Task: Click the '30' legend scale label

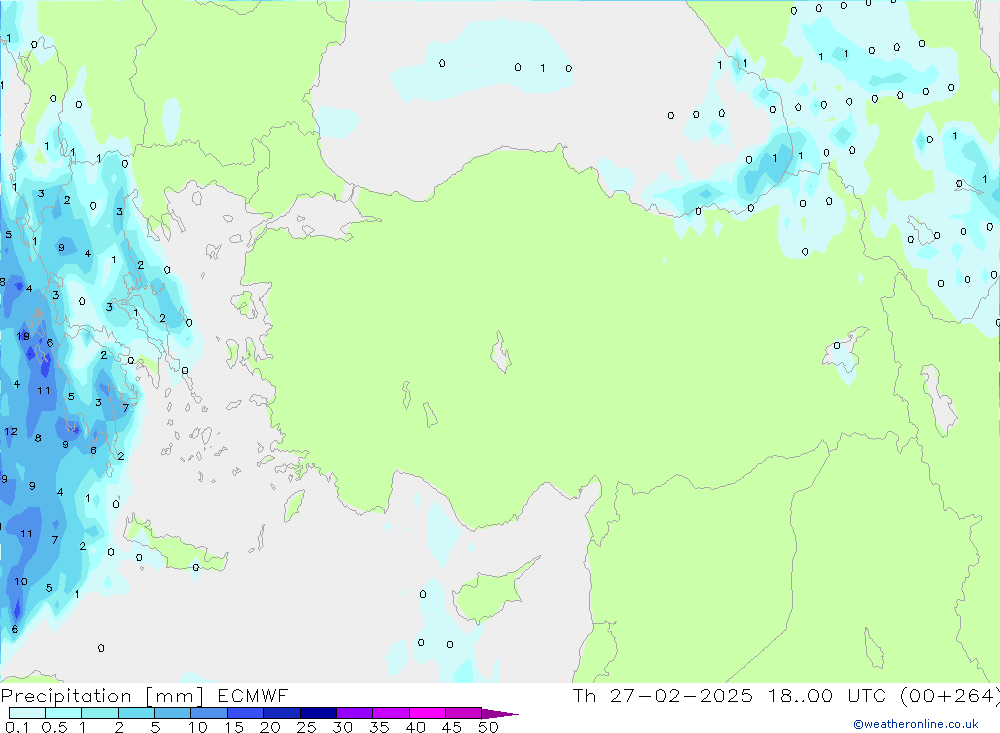Action: pyautogui.click(x=343, y=727)
